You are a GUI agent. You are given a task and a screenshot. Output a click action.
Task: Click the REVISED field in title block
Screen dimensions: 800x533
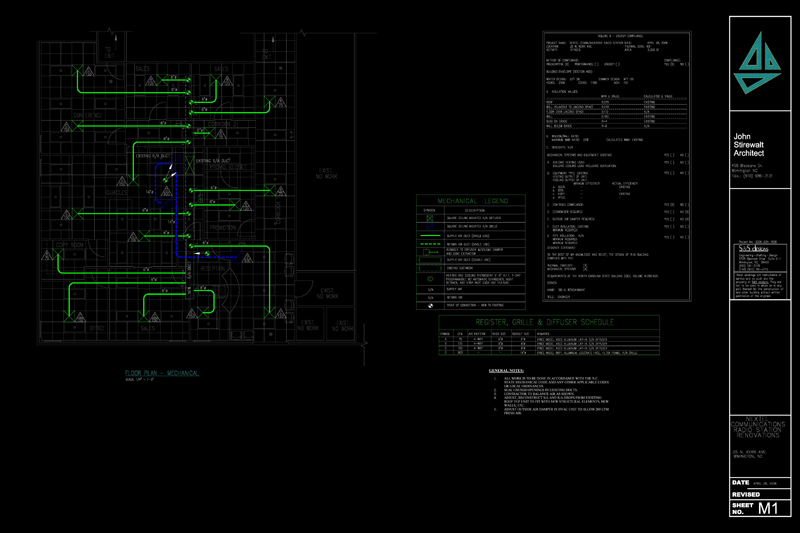(x=745, y=494)
